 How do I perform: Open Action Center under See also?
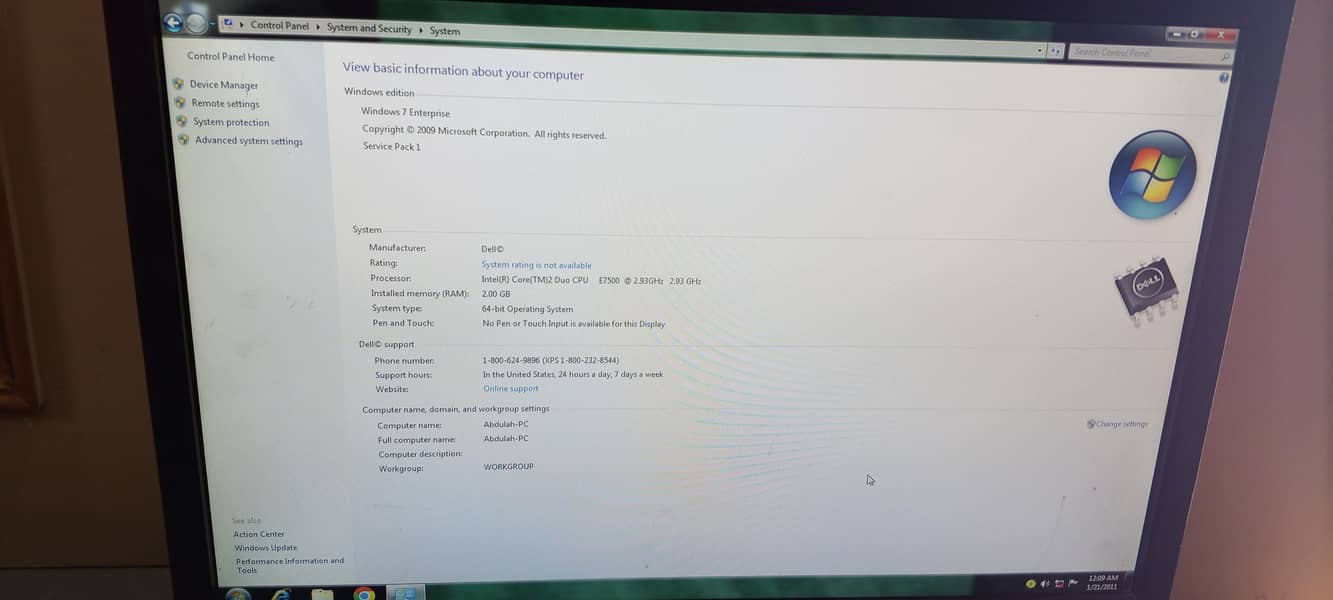(259, 534)
